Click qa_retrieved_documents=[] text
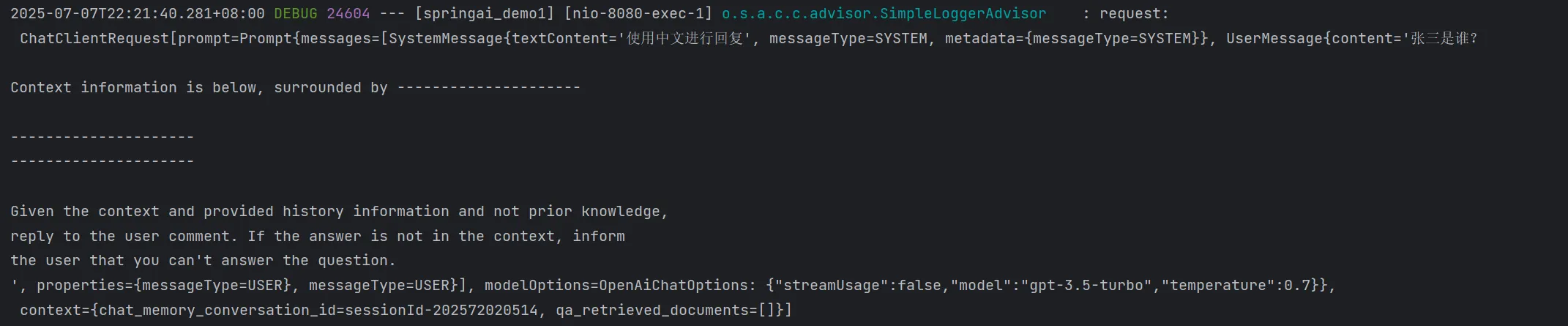 (x=665, y=310)
